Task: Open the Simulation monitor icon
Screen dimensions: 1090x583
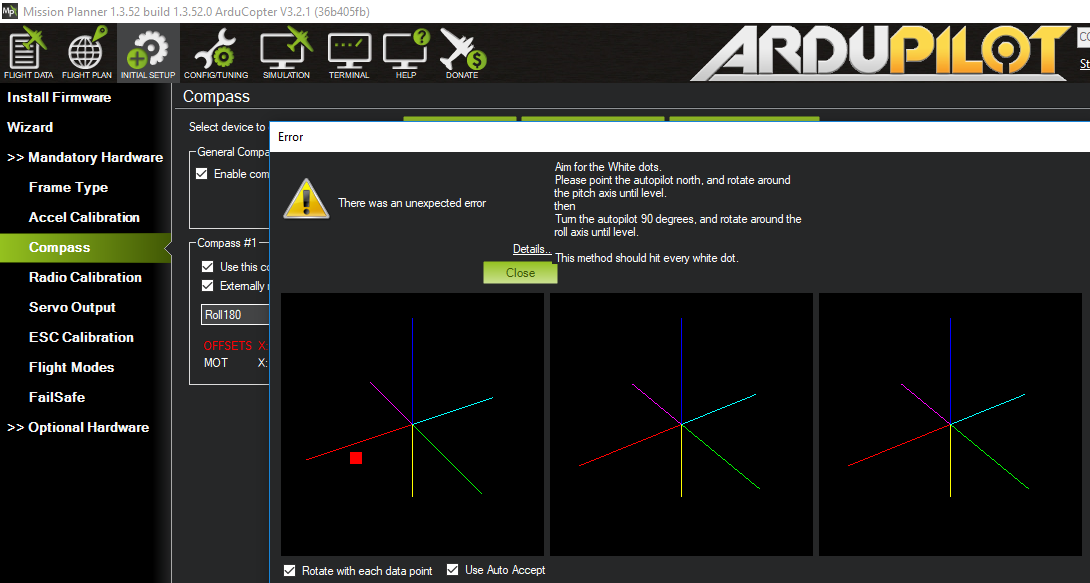Action: [286, 53]
